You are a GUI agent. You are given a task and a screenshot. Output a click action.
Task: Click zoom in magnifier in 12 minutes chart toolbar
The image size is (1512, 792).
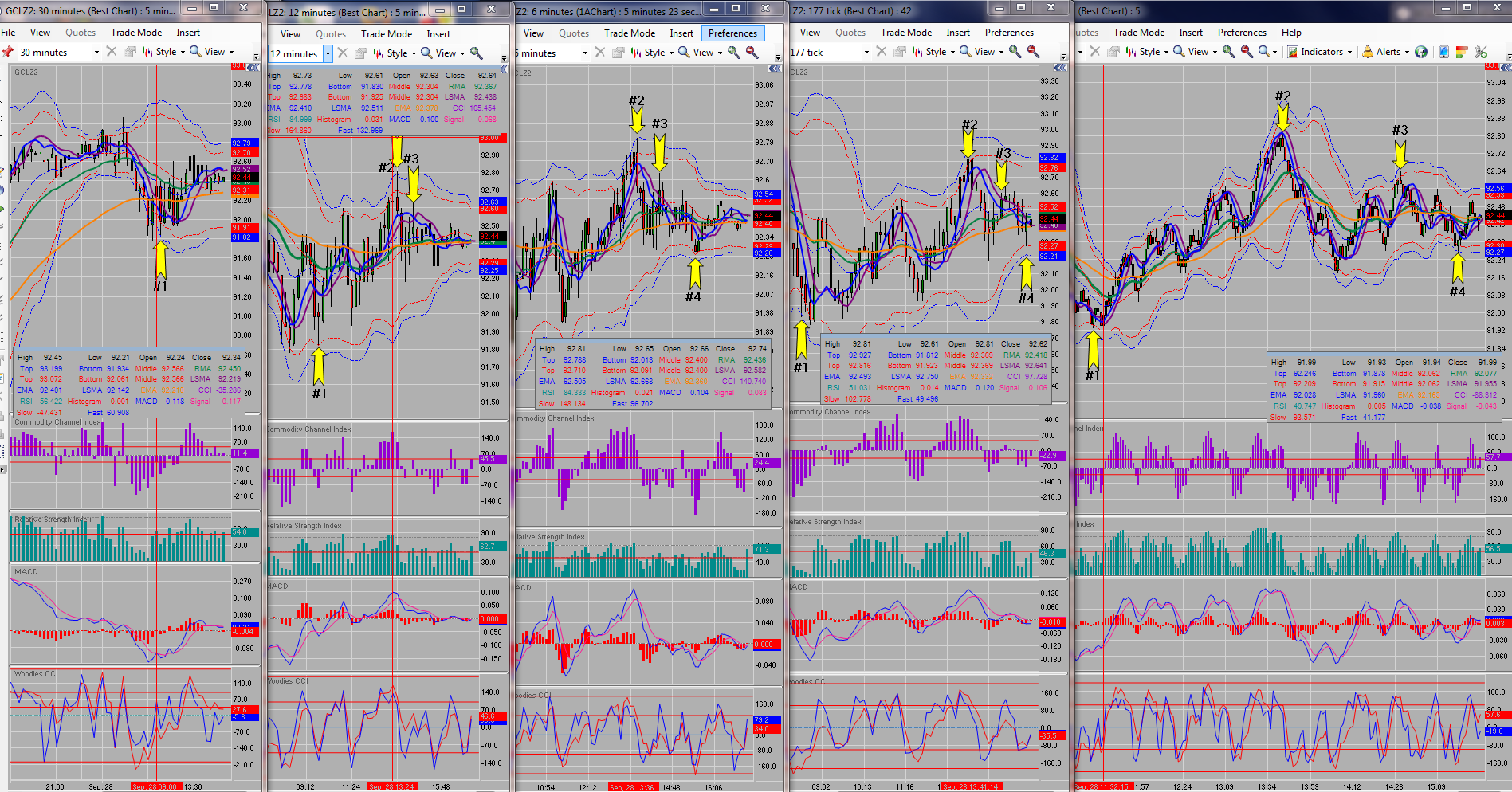pos(477,53)
